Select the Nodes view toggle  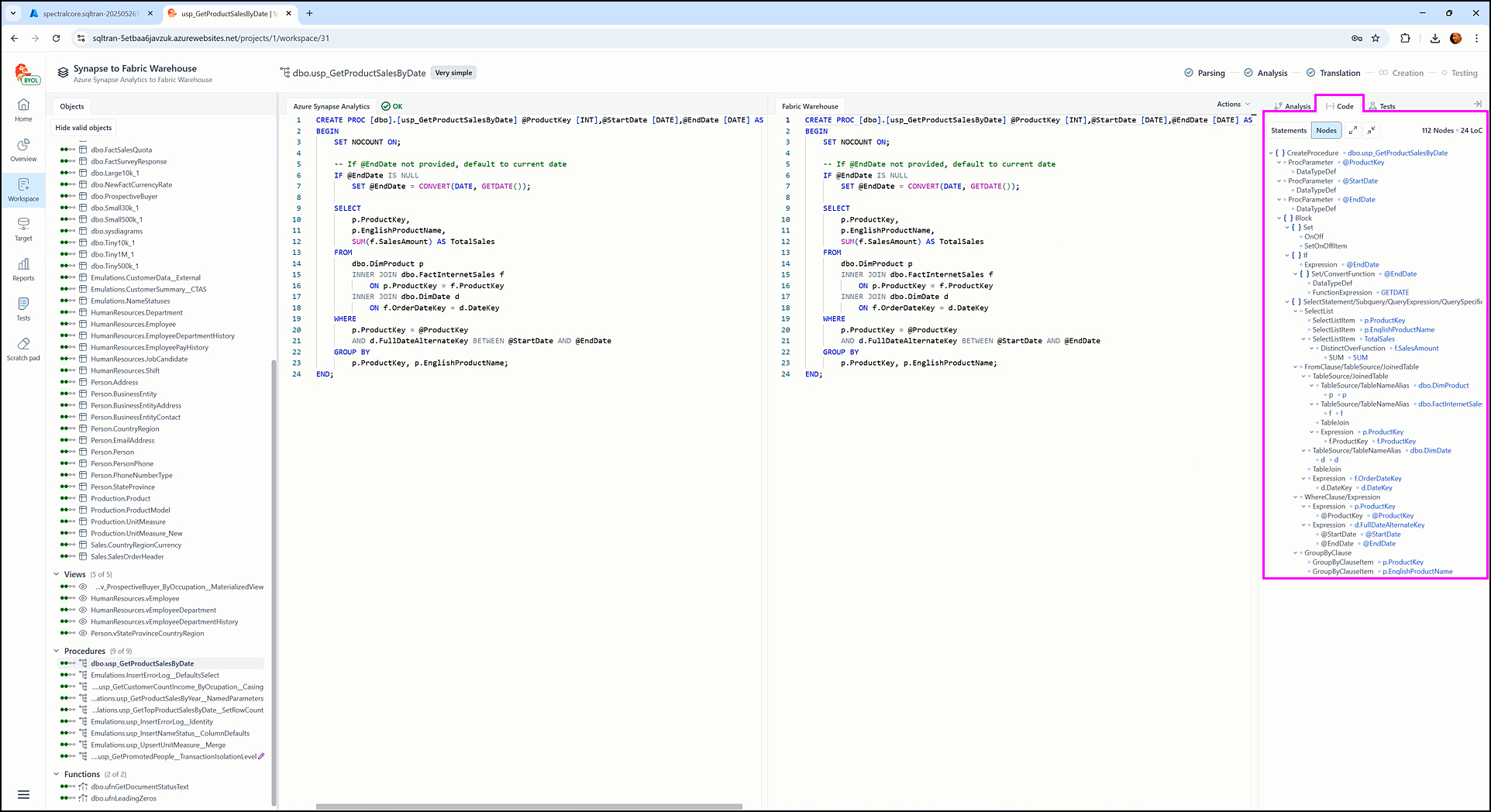[x=1326, y=130]
